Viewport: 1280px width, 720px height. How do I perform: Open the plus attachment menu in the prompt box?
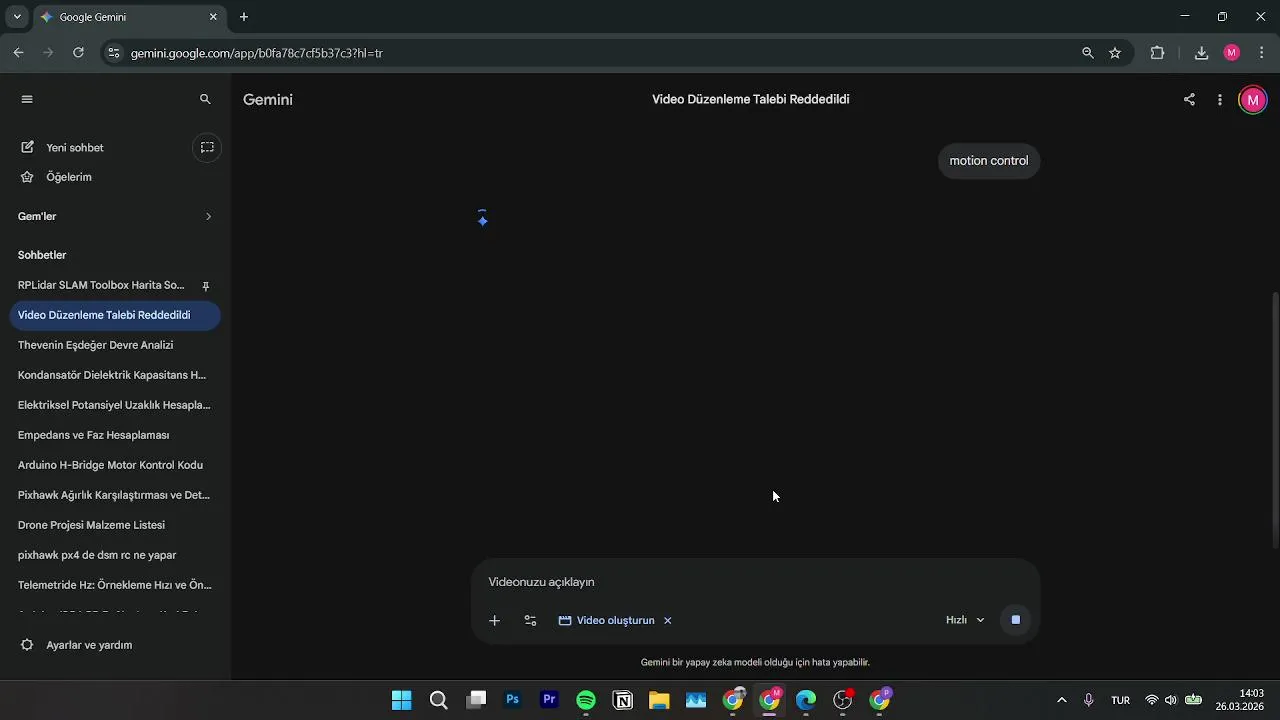(x=494, y=620)
